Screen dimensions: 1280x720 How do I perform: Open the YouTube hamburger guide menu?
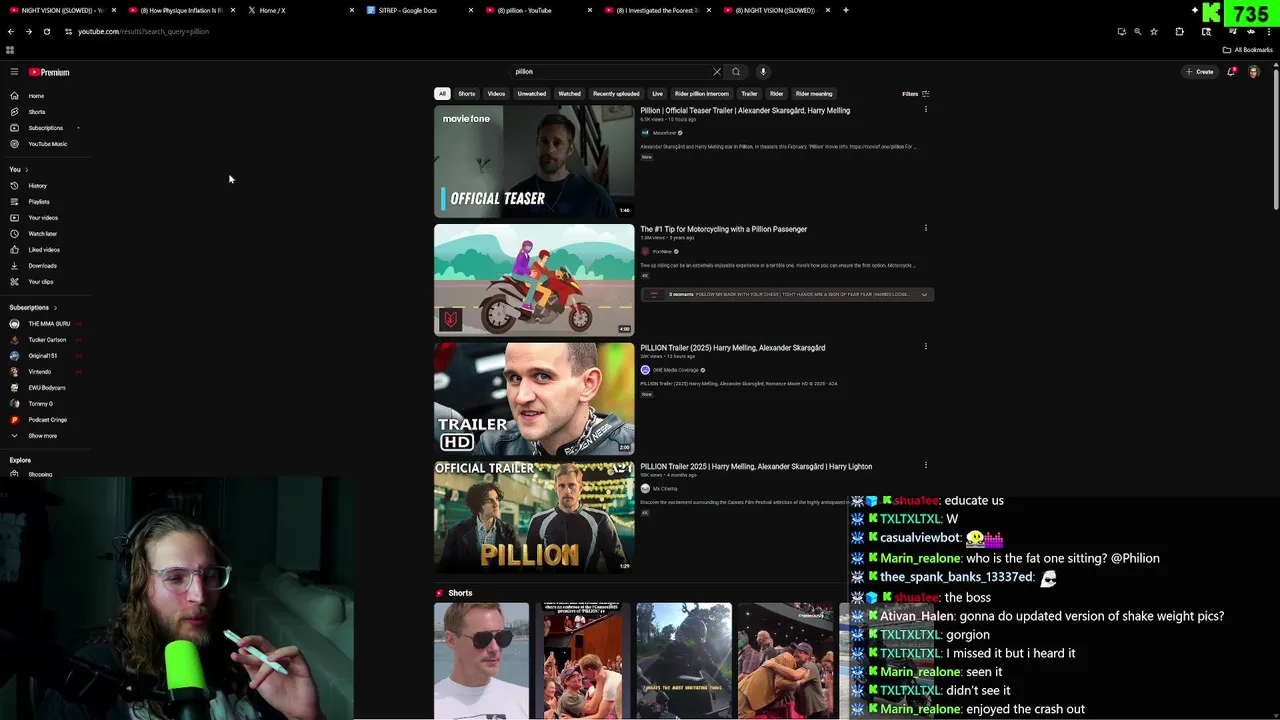[x=14, y=72]
